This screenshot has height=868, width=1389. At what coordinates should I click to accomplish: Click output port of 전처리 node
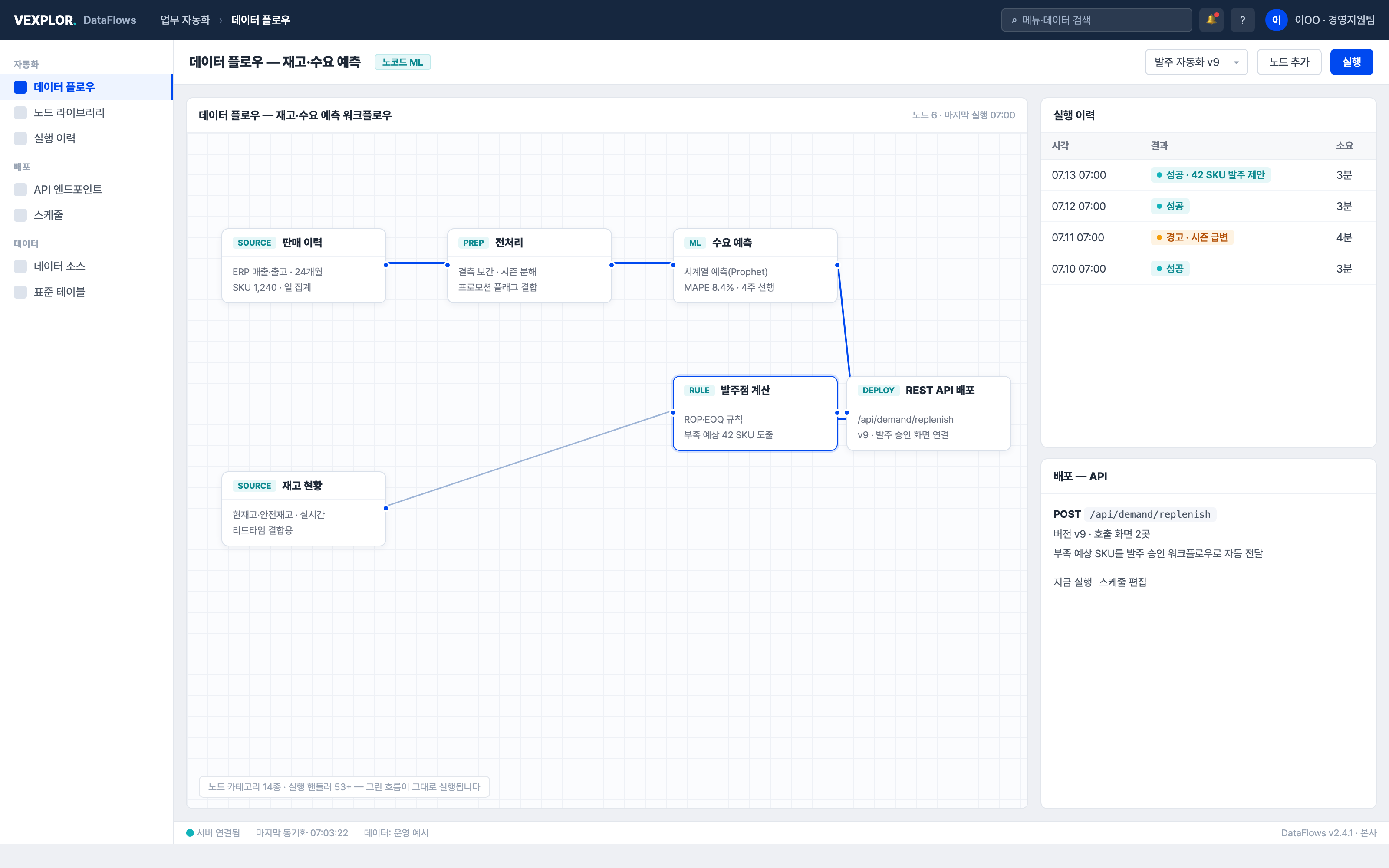[611, 265]
